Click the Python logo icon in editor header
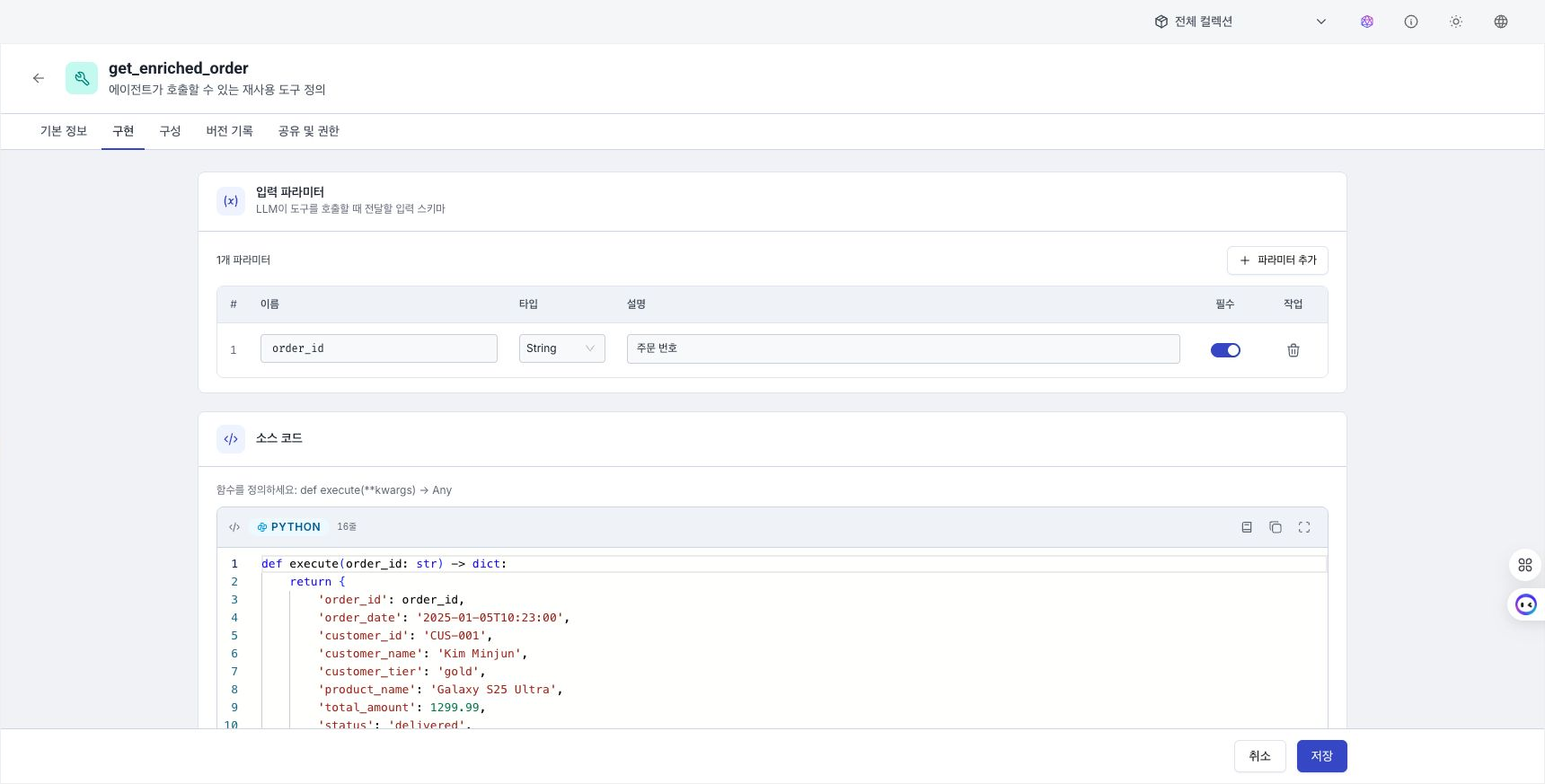 pos(262,527)
